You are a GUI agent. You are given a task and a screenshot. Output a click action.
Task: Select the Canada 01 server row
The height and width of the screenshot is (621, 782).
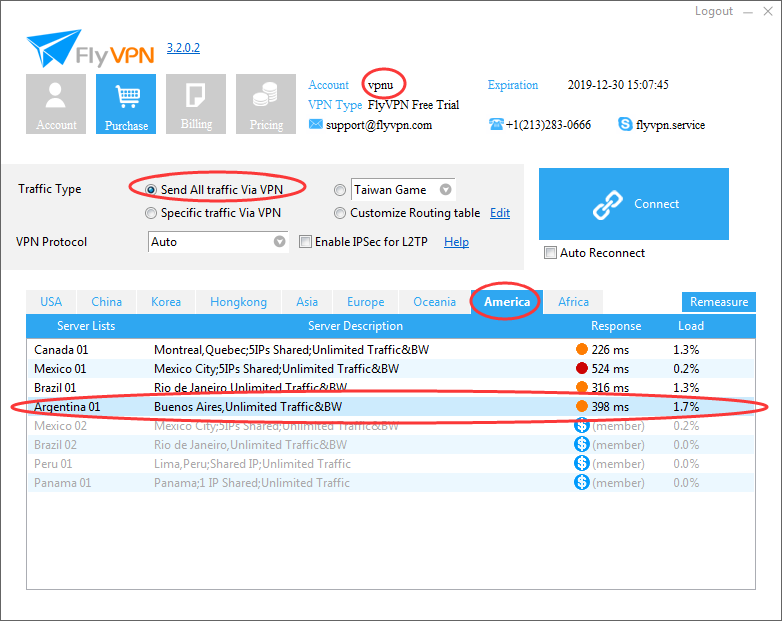tap(391, 350)
